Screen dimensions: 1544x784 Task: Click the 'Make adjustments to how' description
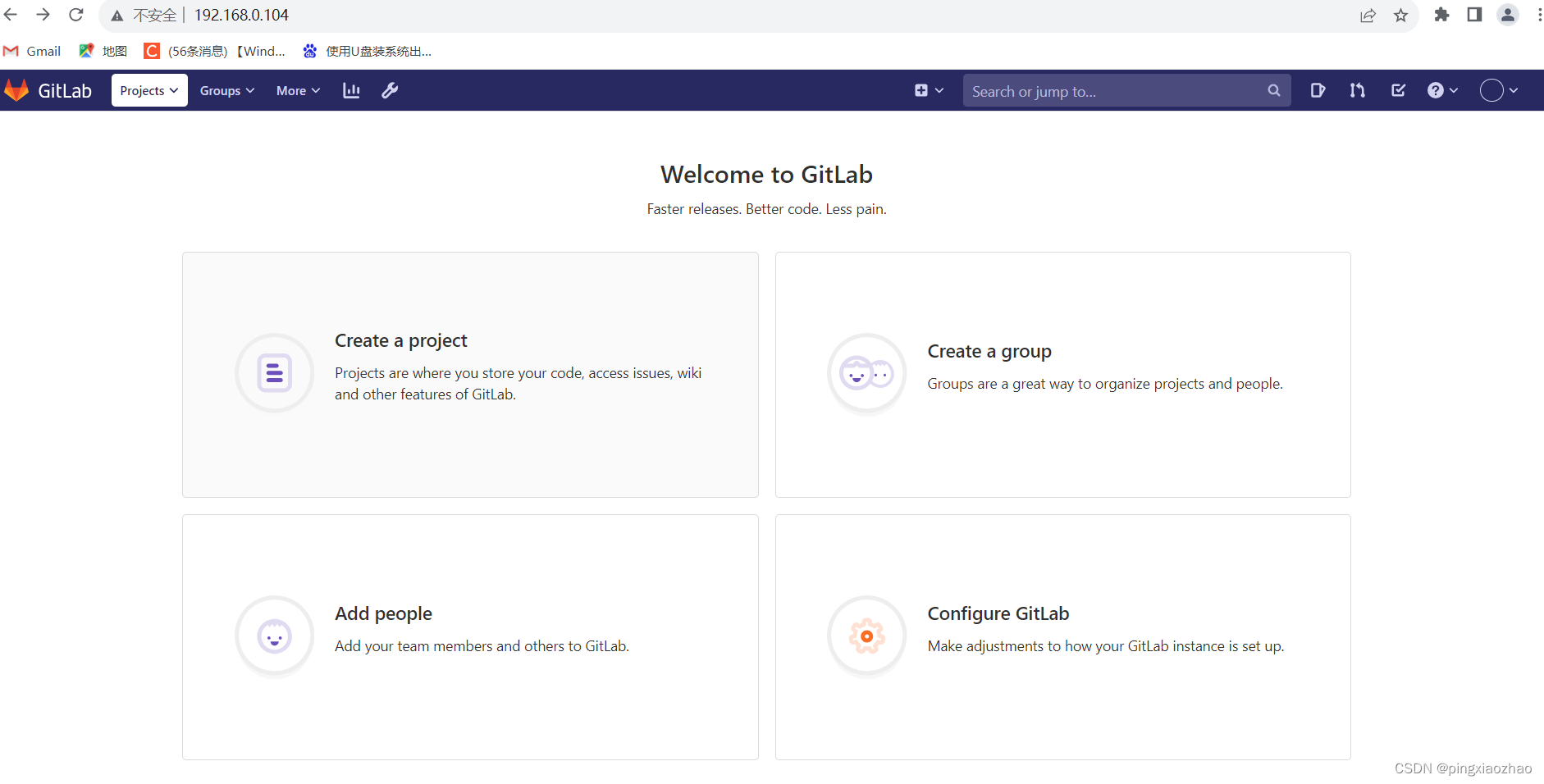[x=1106, y=646]
